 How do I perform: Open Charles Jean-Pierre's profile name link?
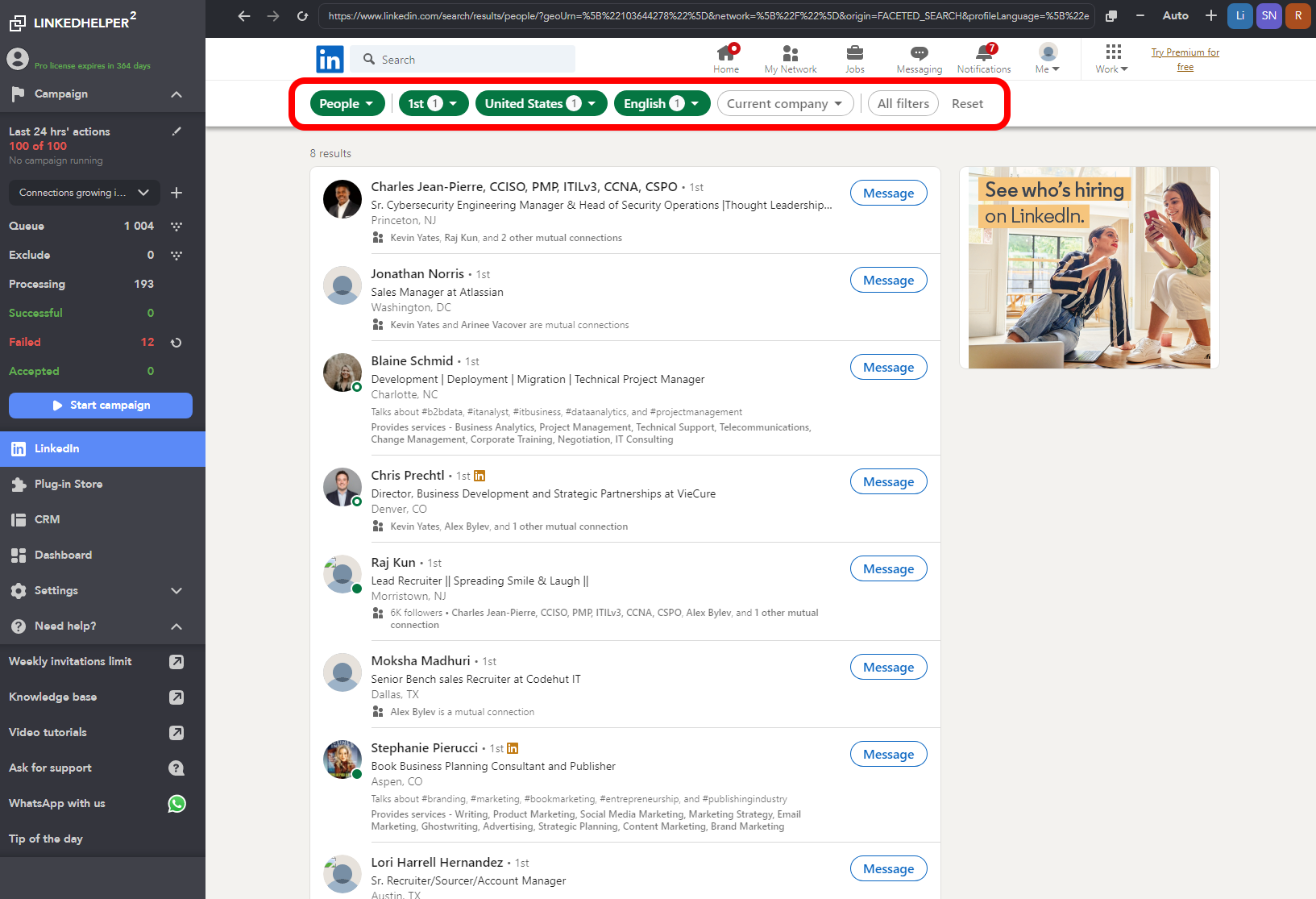point(524,187)
